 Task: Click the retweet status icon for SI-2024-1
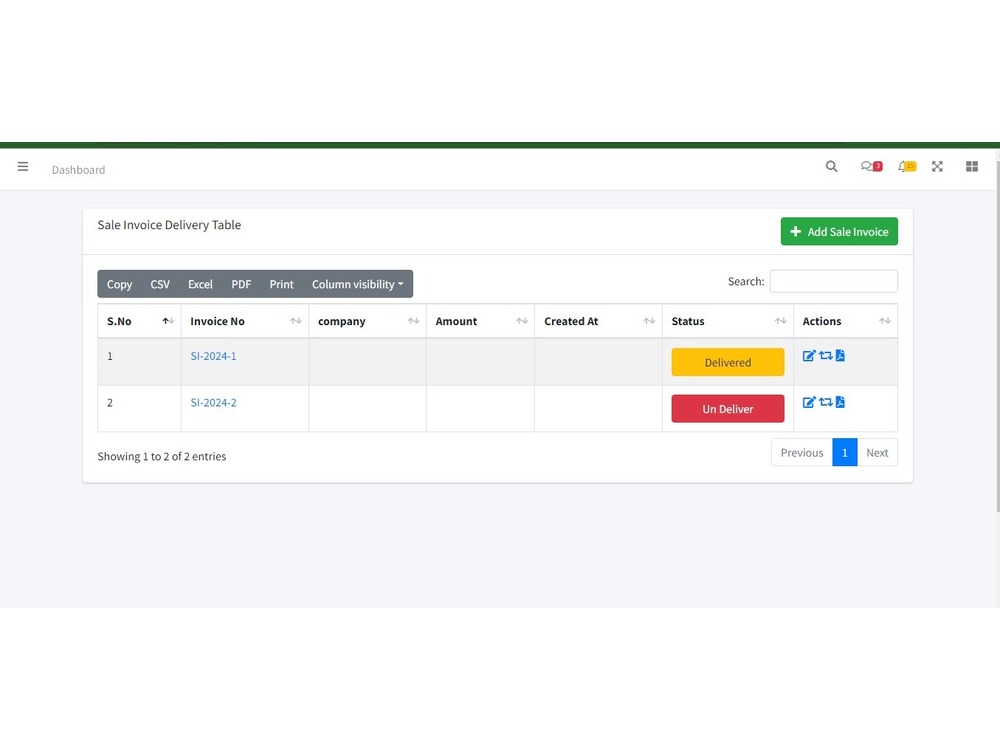(x=825, y=356)
